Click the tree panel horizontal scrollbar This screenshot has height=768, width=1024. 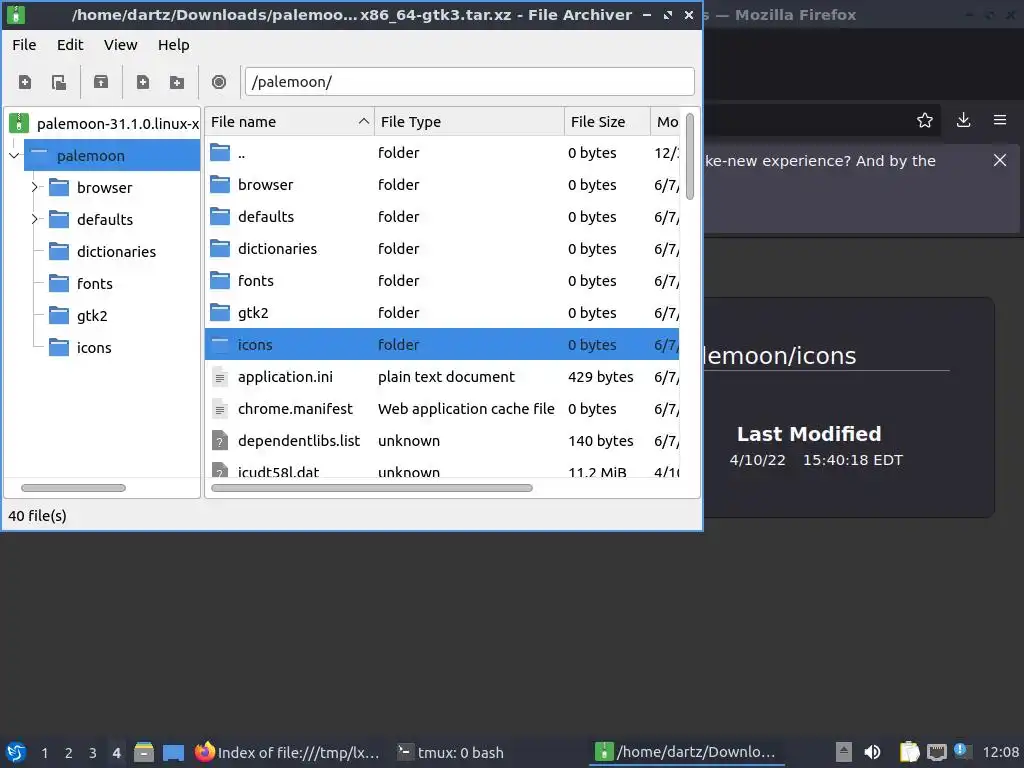pyautogui.click(x=73, y=488)
